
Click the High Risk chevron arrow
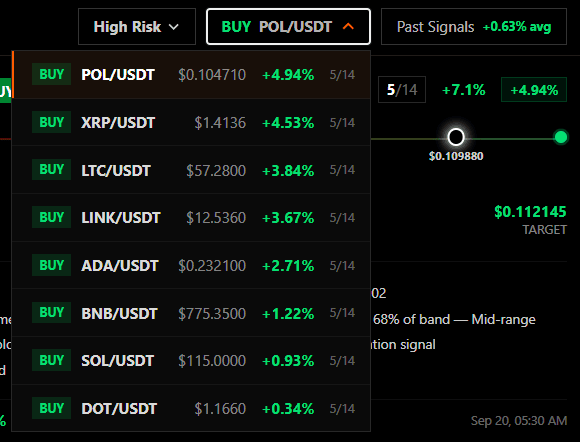[x=173, y=27]
